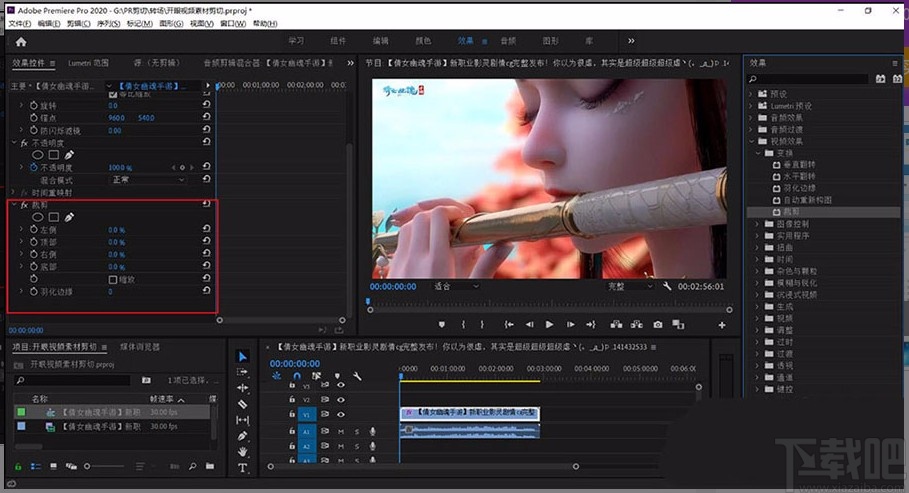Toggle visibility eye for track V1
The width and height of the screenshot is (909, 493).
[341, 413]
